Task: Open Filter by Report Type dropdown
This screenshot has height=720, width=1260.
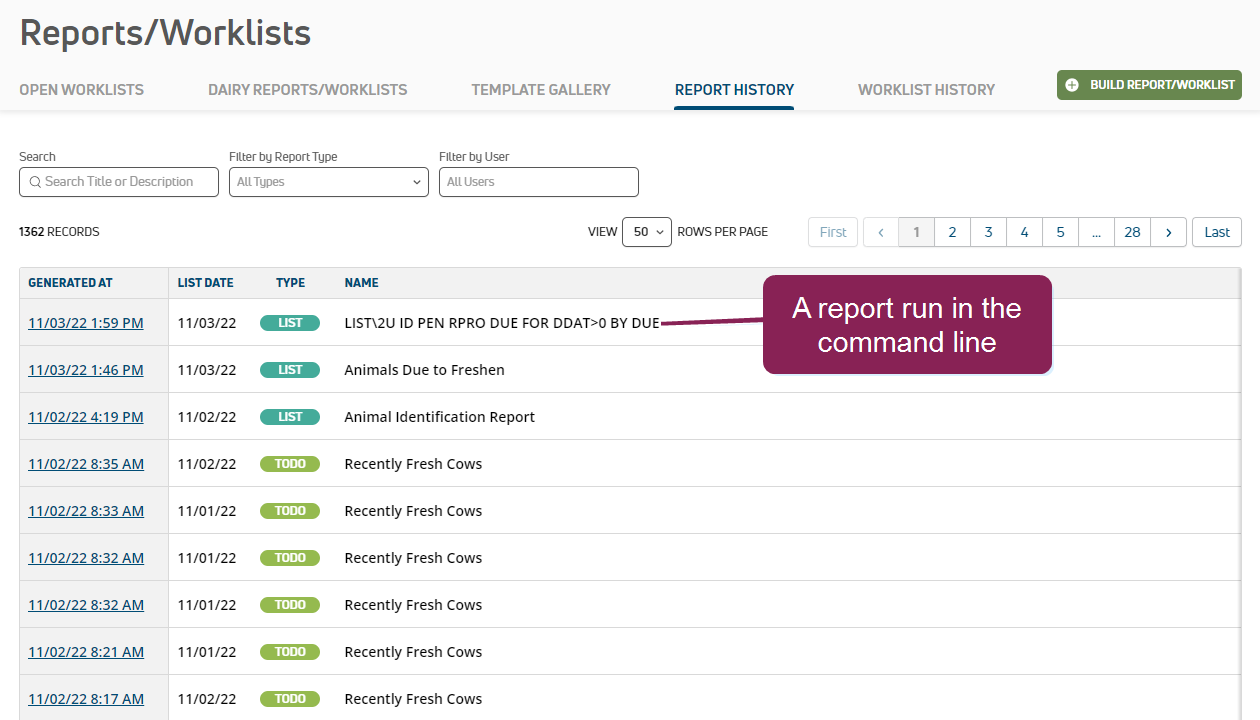Action: [x=328, y=182]
